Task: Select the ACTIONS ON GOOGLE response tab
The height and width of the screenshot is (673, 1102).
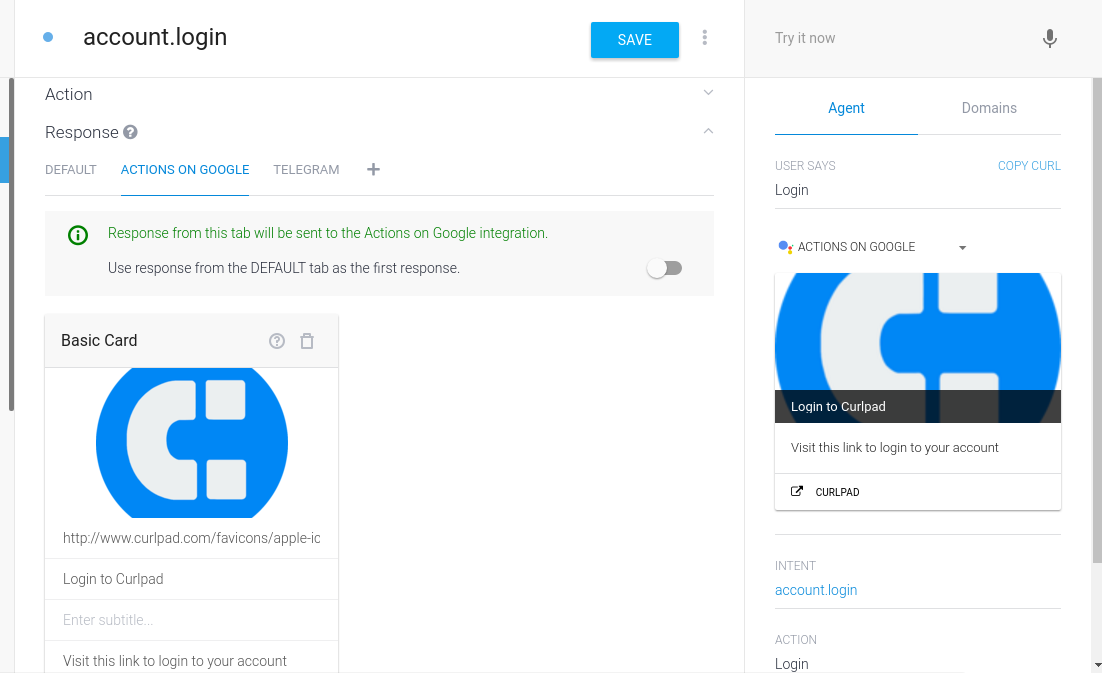Action: (185, 169)
